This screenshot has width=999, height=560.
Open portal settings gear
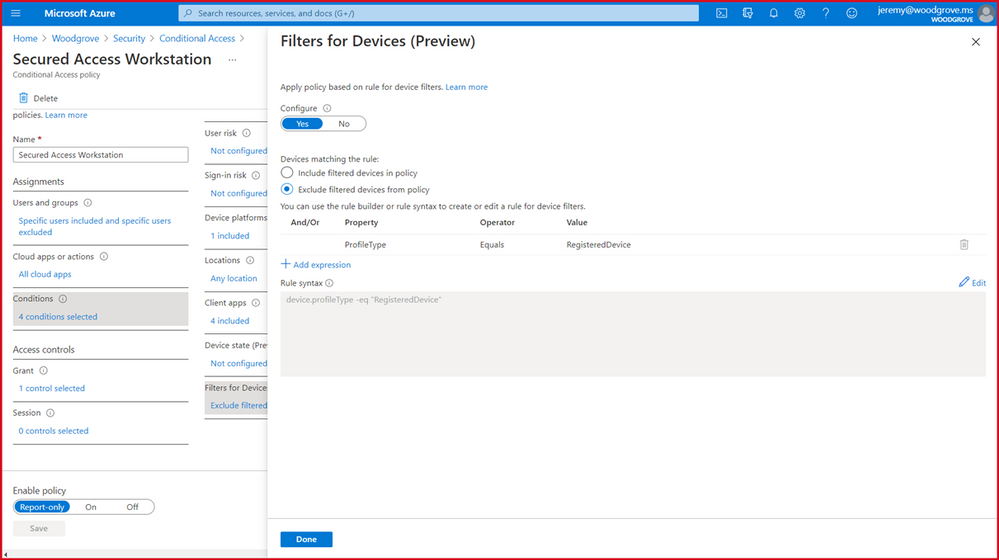(x=800, y=14)
